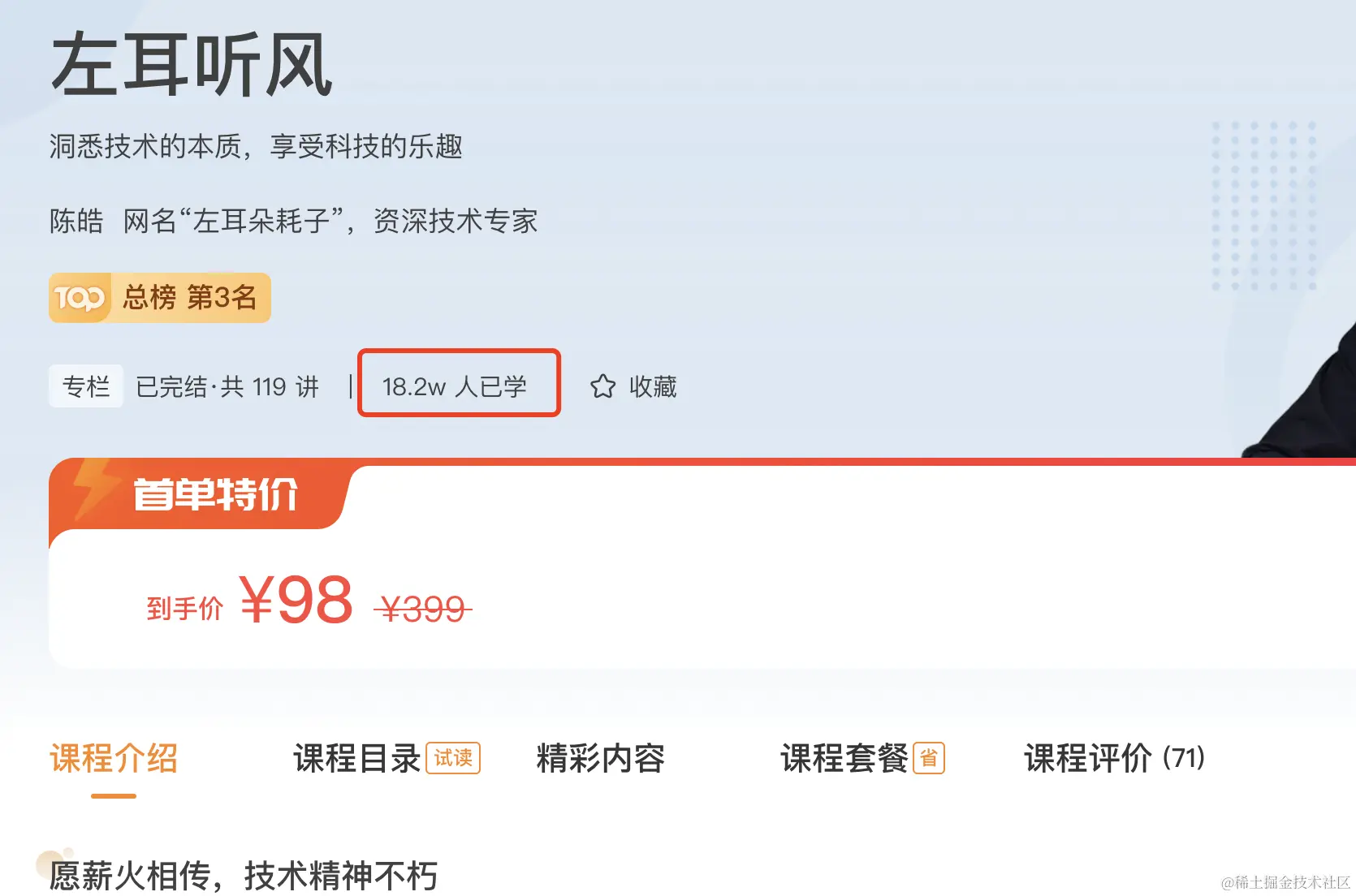Switch to the 课程介绍 tab
1356x896 pixels.
[114, 759]
